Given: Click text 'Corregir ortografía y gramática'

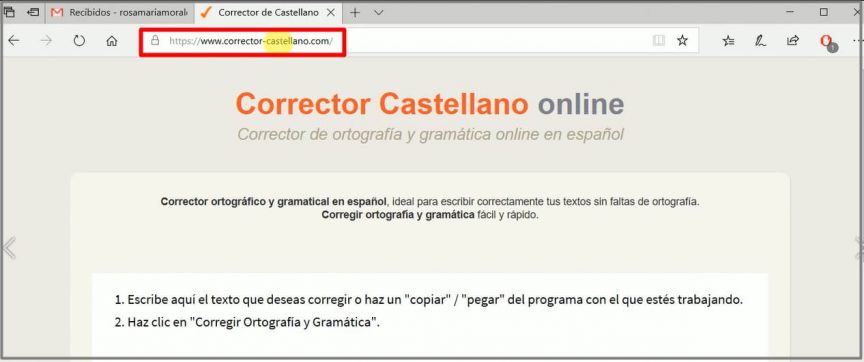Looking at the screenshot, I should point(397,215).
